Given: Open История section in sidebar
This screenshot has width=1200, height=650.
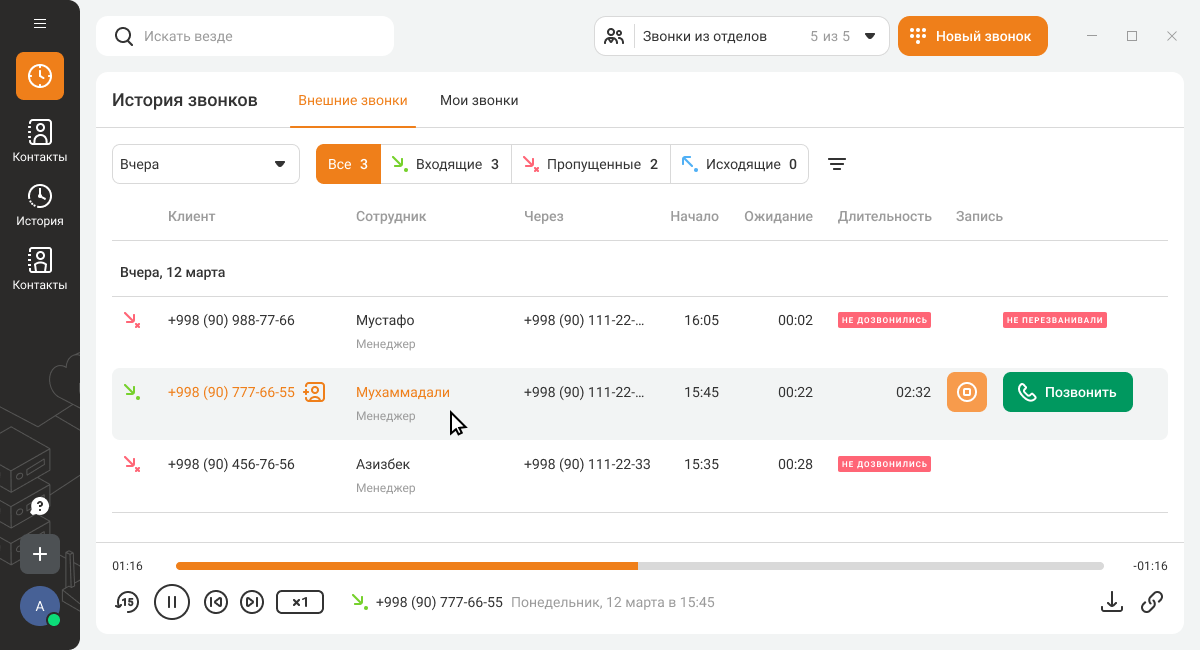Looking at the screenshot, I should [40, 205].
